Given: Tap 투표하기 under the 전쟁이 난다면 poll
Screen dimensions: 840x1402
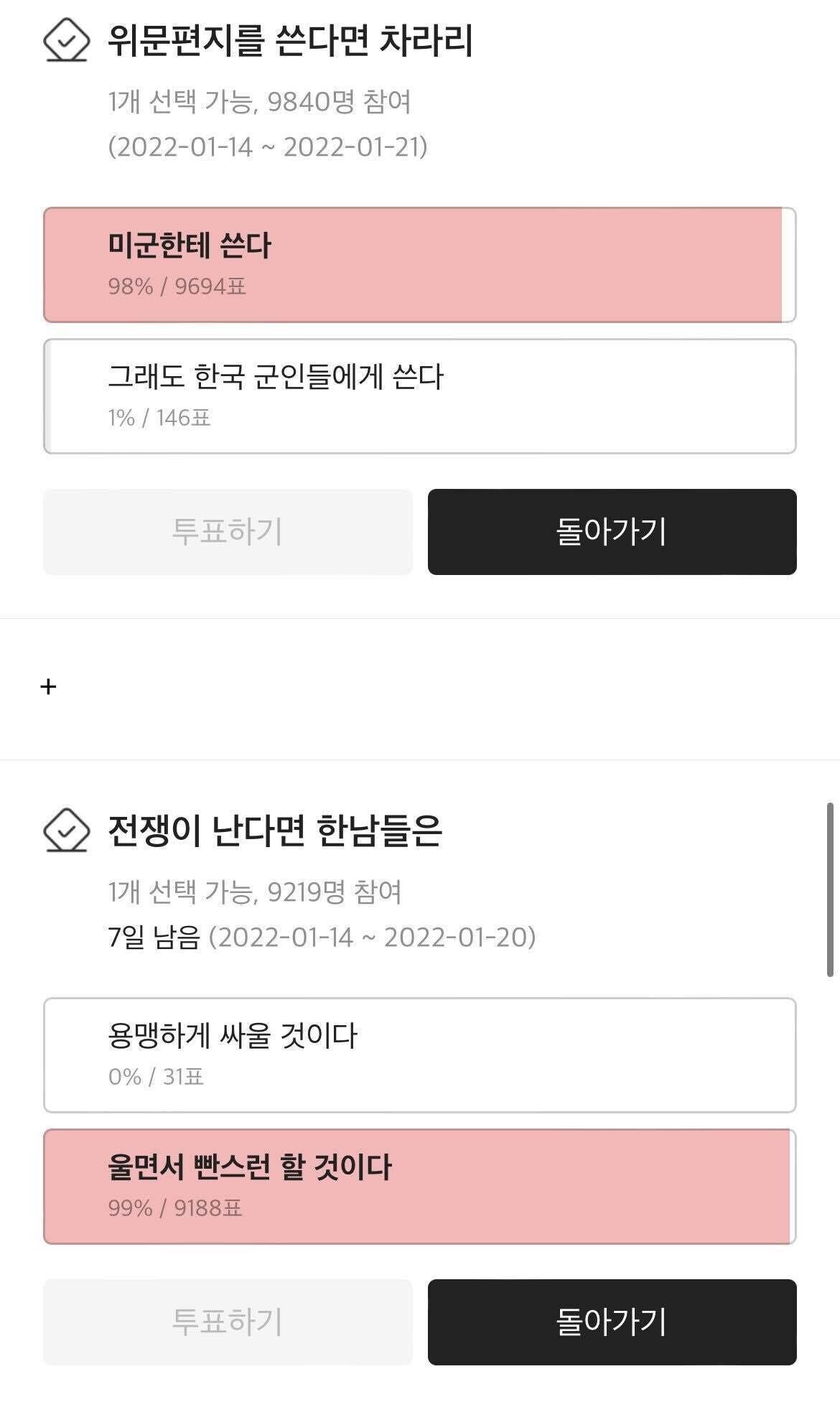Looking at the screenshot, I should 228,1322.
